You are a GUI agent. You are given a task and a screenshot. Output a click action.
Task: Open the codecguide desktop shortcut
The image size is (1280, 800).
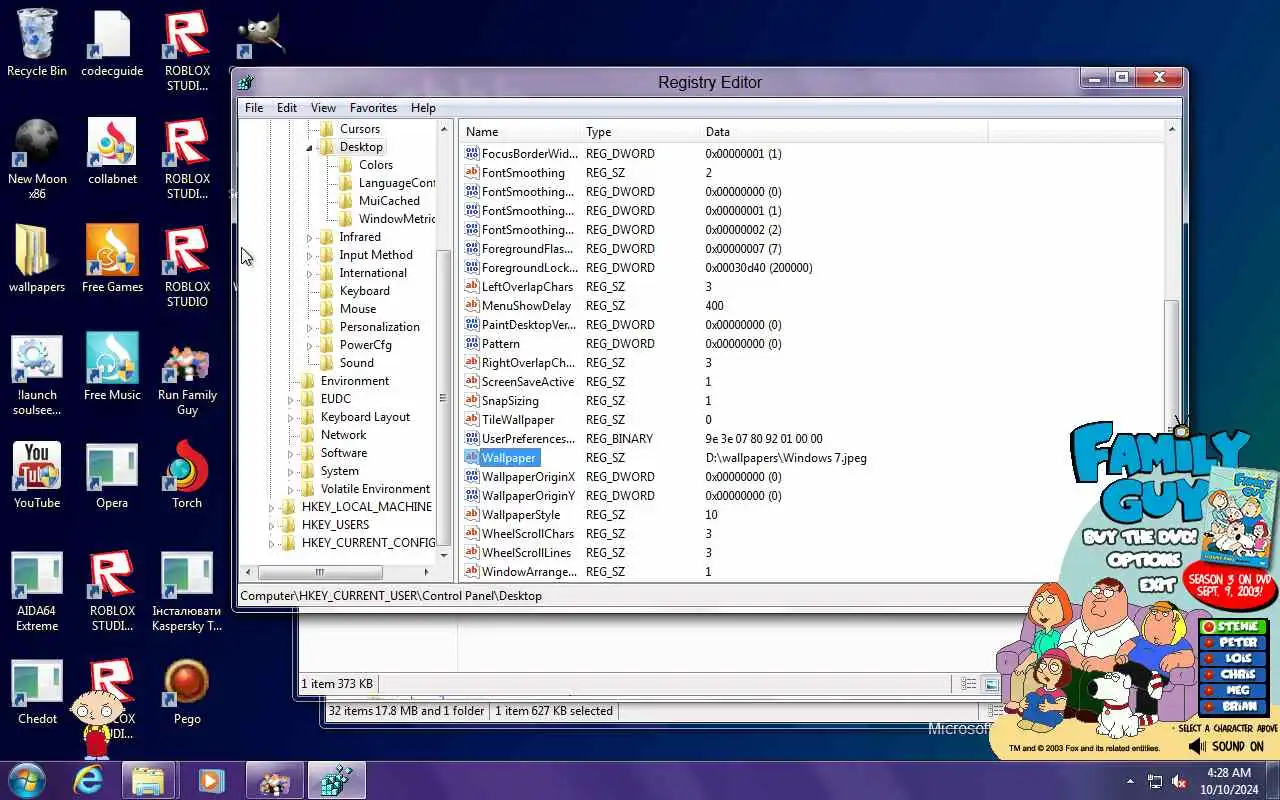point(112,44)
